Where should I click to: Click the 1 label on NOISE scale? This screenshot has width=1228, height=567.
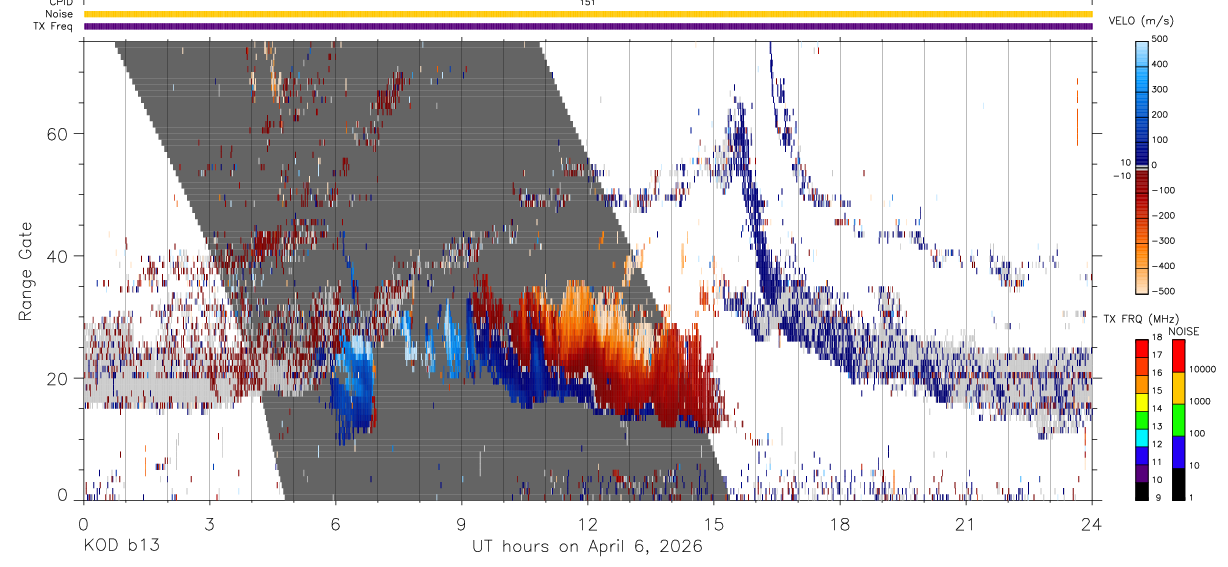[x=1193, y=497]
